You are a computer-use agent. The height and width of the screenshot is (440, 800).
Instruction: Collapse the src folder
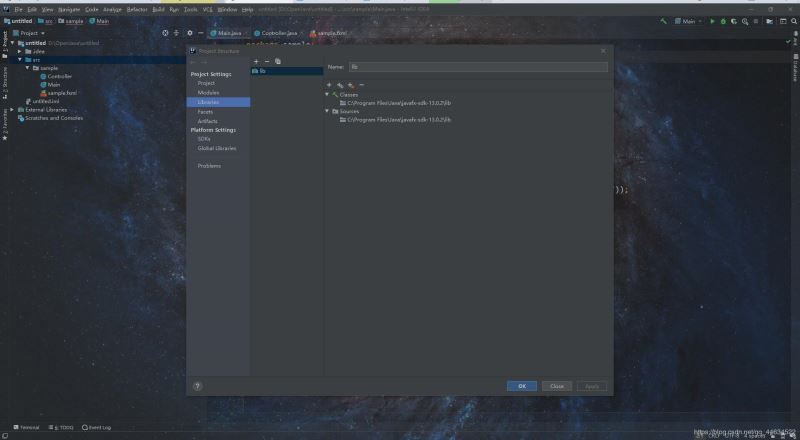pyautogui.click(x=20, y=60)
